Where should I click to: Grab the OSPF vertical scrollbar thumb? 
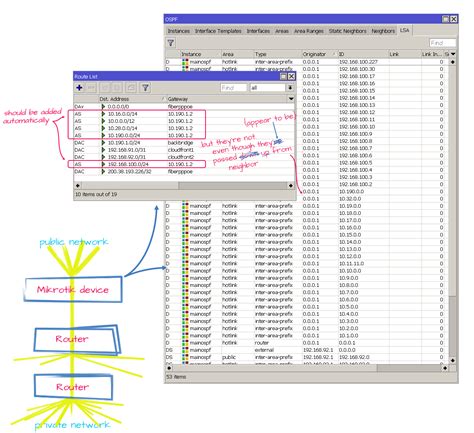[452, 181]
